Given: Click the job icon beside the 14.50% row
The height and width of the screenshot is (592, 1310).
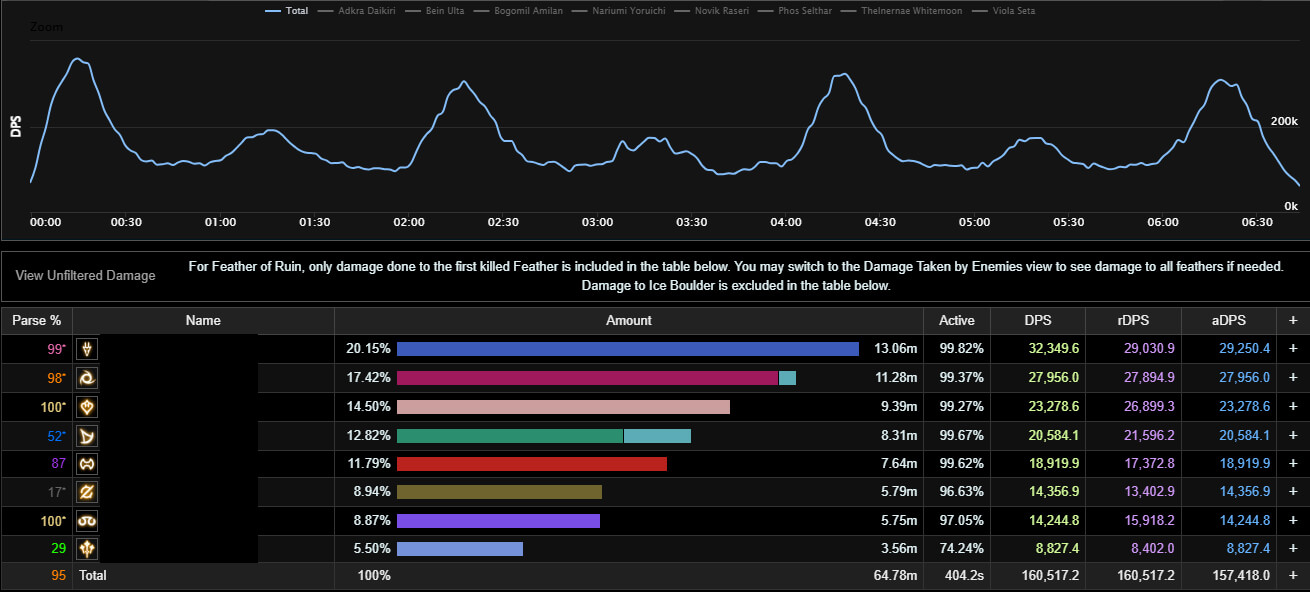Looking at the screenshot, I should point(89,407).
